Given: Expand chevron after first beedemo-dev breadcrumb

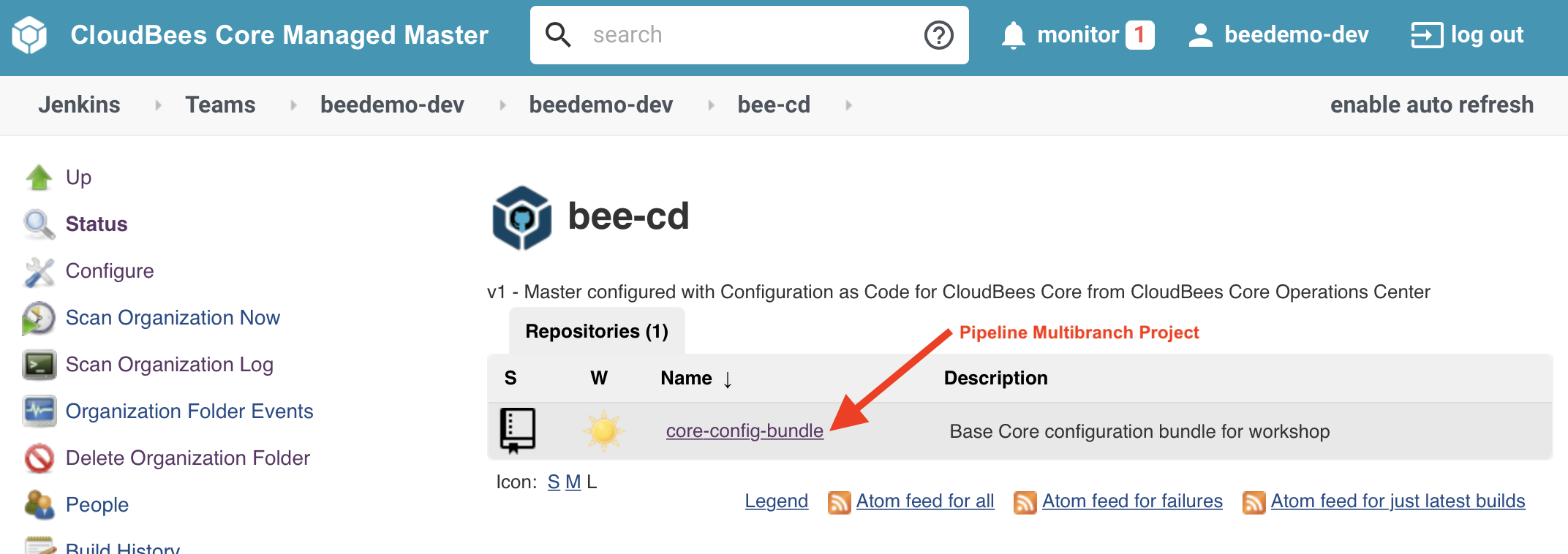Looking at the screenshot, I should [502, 105].
